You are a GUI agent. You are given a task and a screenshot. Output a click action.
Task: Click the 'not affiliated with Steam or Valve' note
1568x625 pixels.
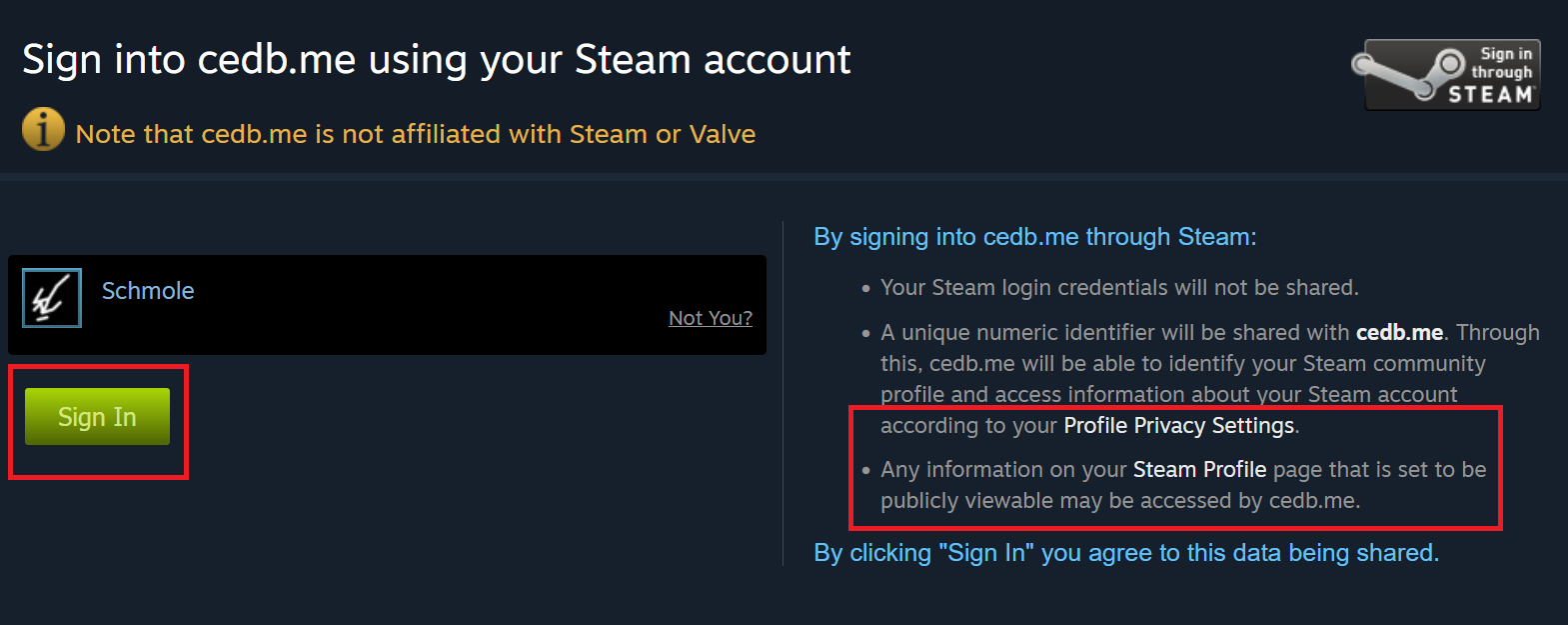click(415, 134)
